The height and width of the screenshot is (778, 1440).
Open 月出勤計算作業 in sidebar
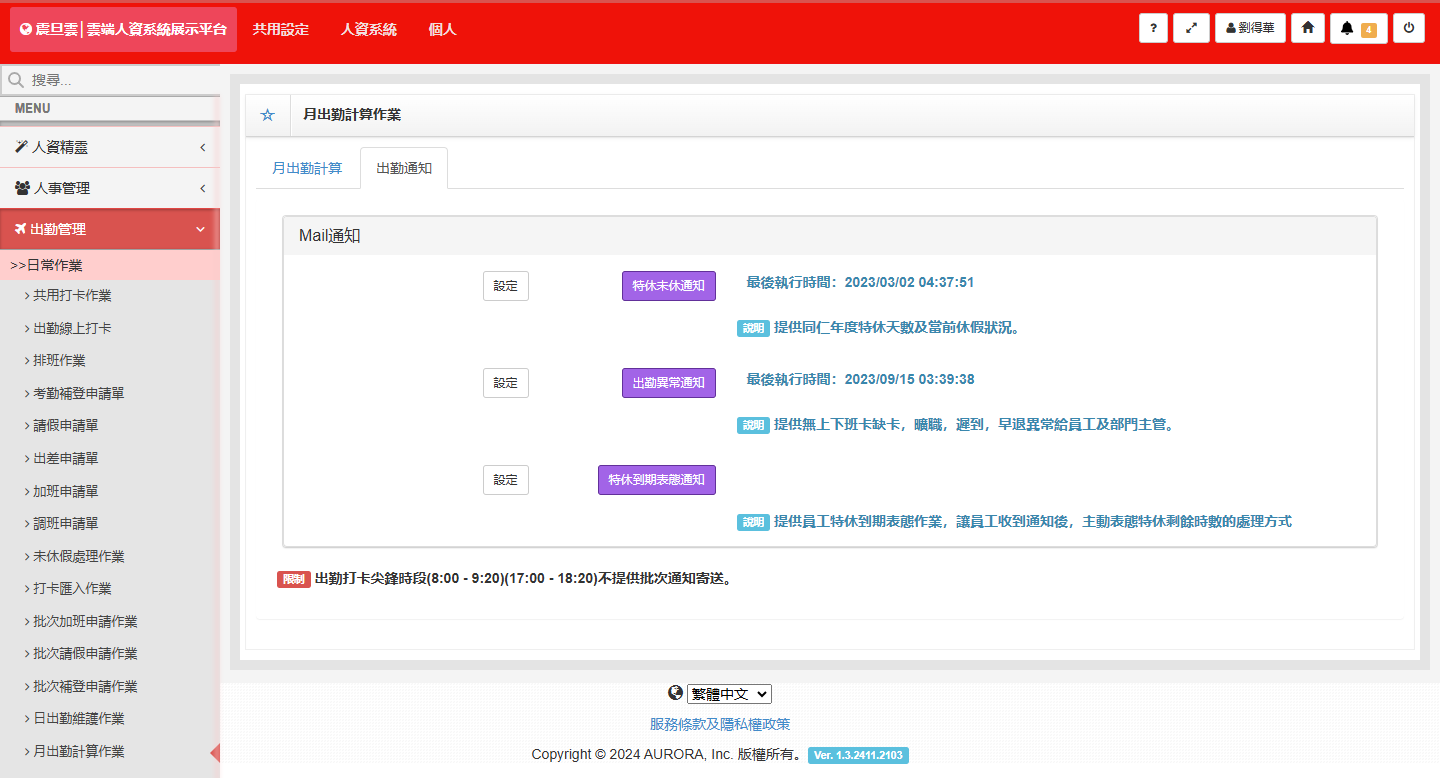pos(78,752)
